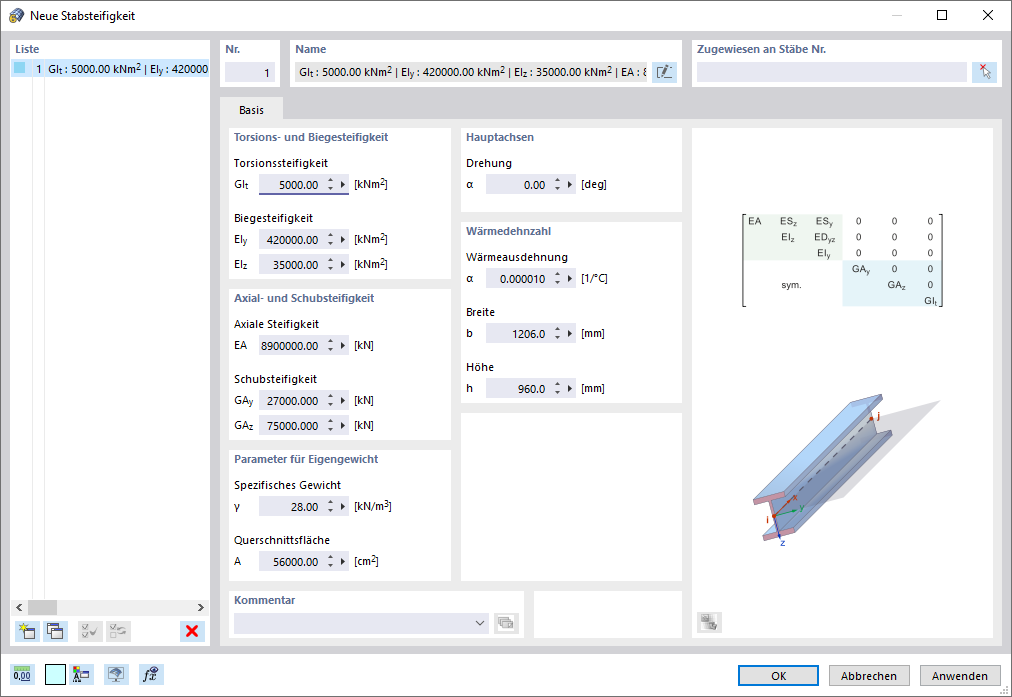1012x697 pixels.
Task: Click the Breite b spinner of 1206.0
Action: pyautogui.click(x=558, y=334)
